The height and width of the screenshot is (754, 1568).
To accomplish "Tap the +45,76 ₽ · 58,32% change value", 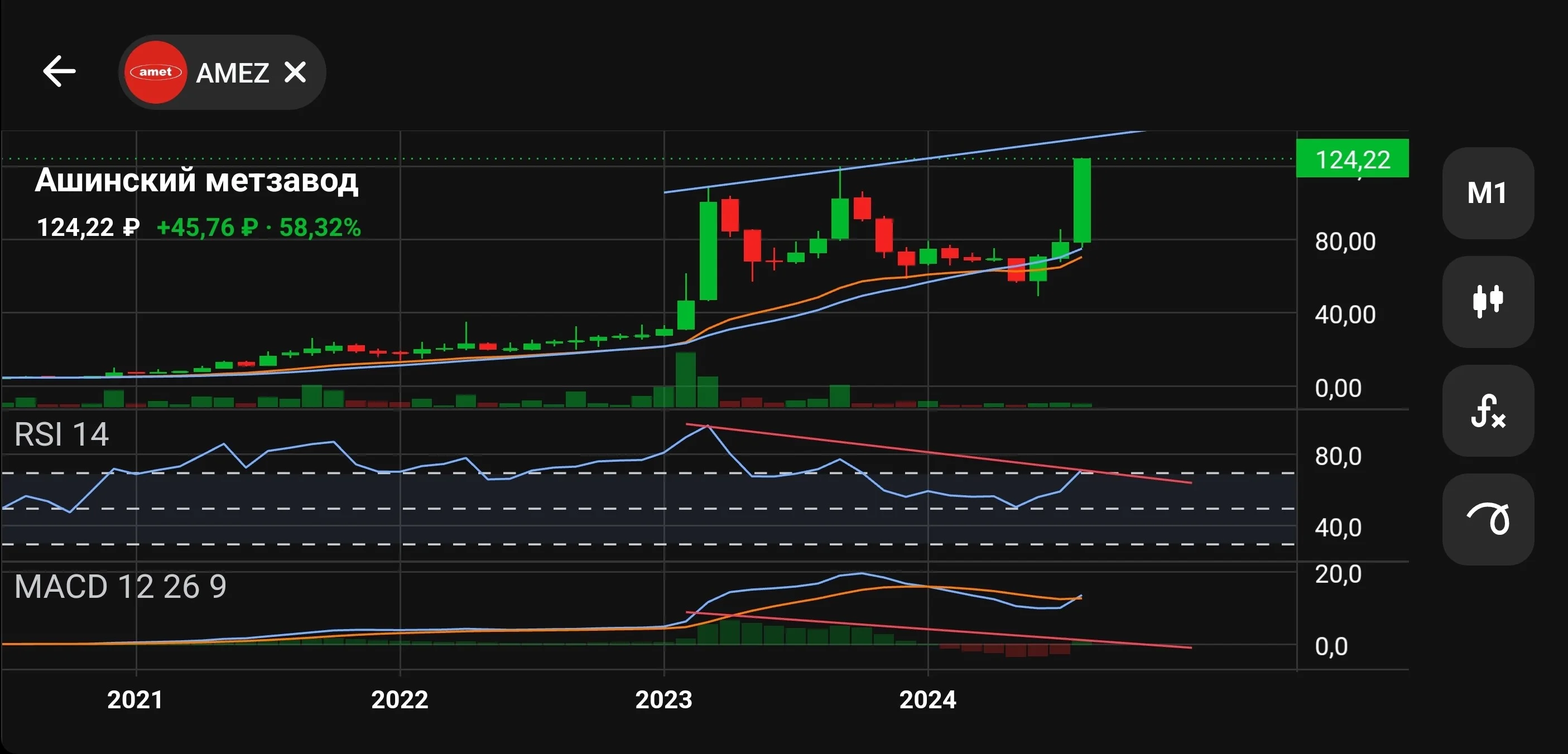I will (259, 228).
